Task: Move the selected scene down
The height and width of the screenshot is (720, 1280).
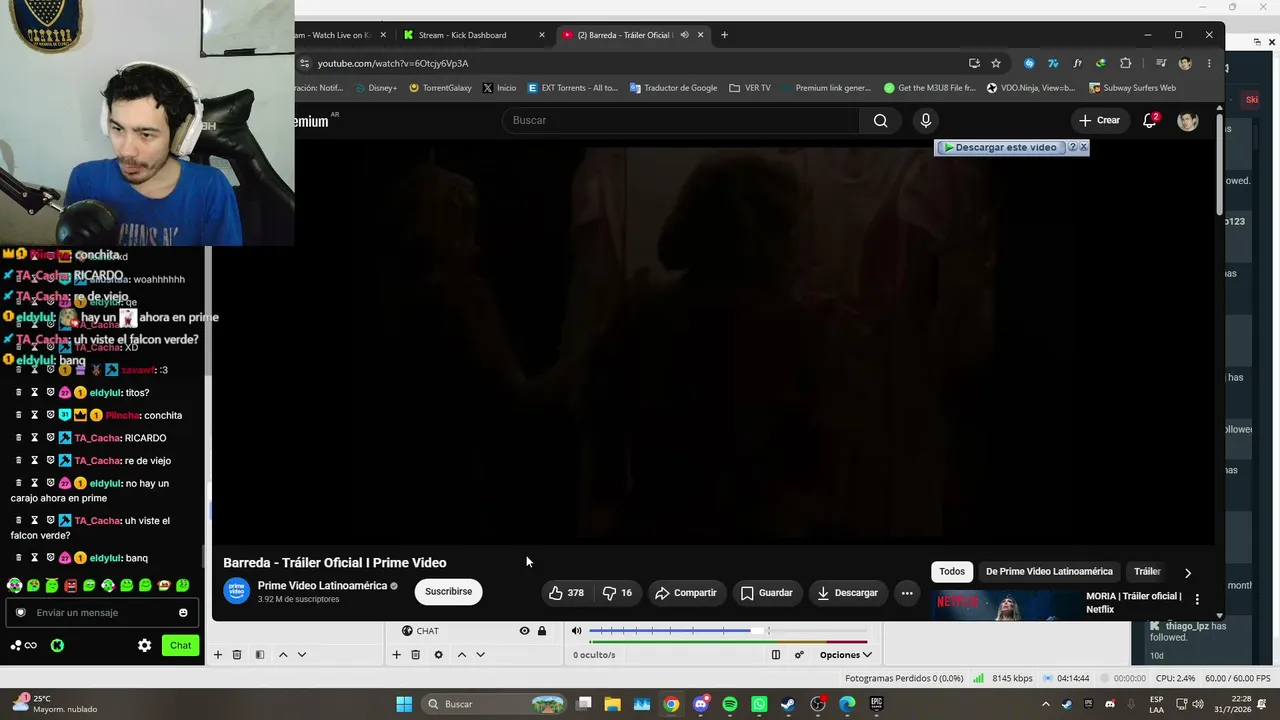Action: [x=302, y=655]
